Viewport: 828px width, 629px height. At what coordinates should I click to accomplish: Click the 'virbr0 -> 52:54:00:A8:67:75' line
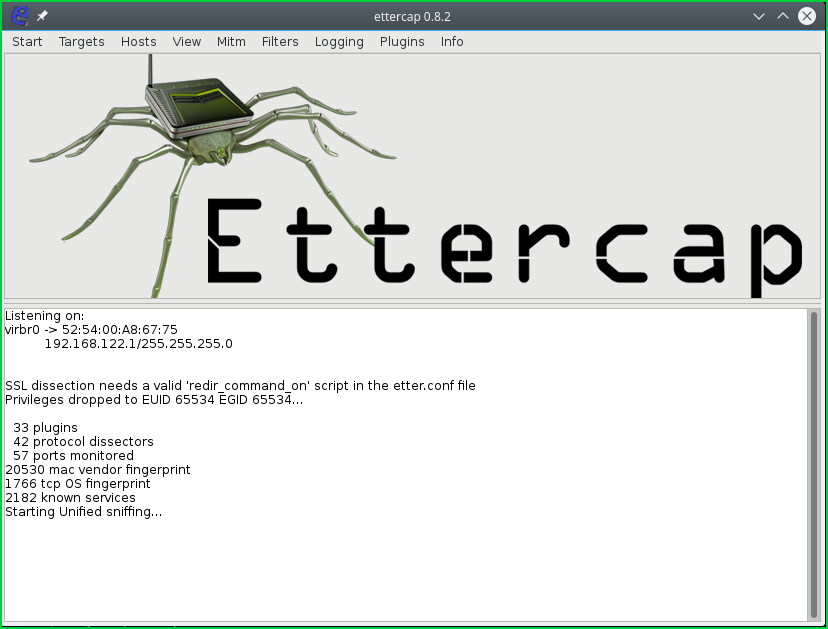[91, 330]
